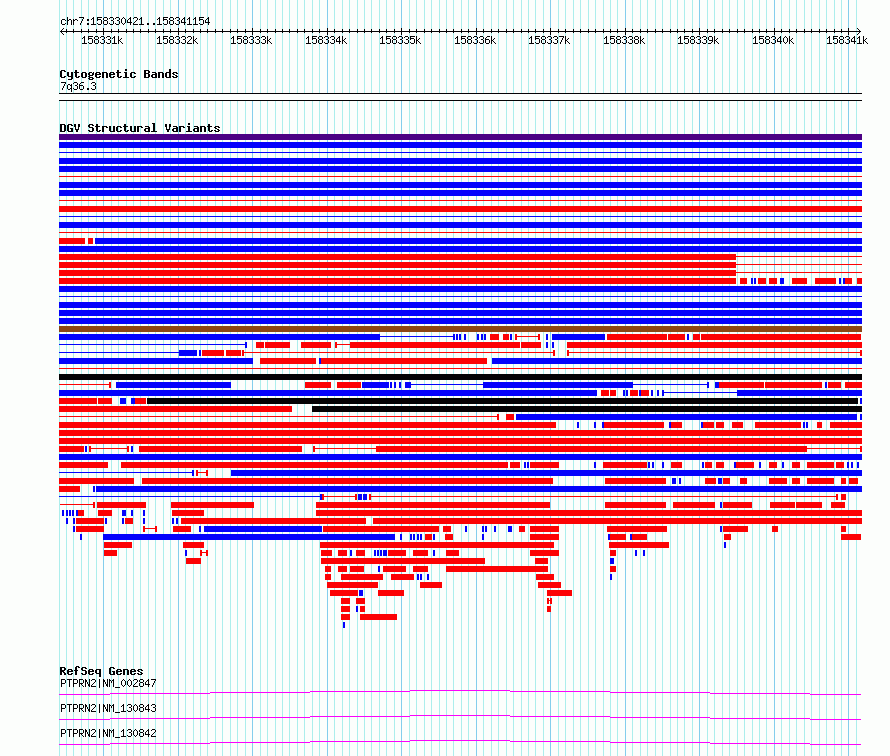Image resolution: width=890 pixels, height=756 pixels.
Task: Select the RefSeq Genes track title
Action: point(101,671)
